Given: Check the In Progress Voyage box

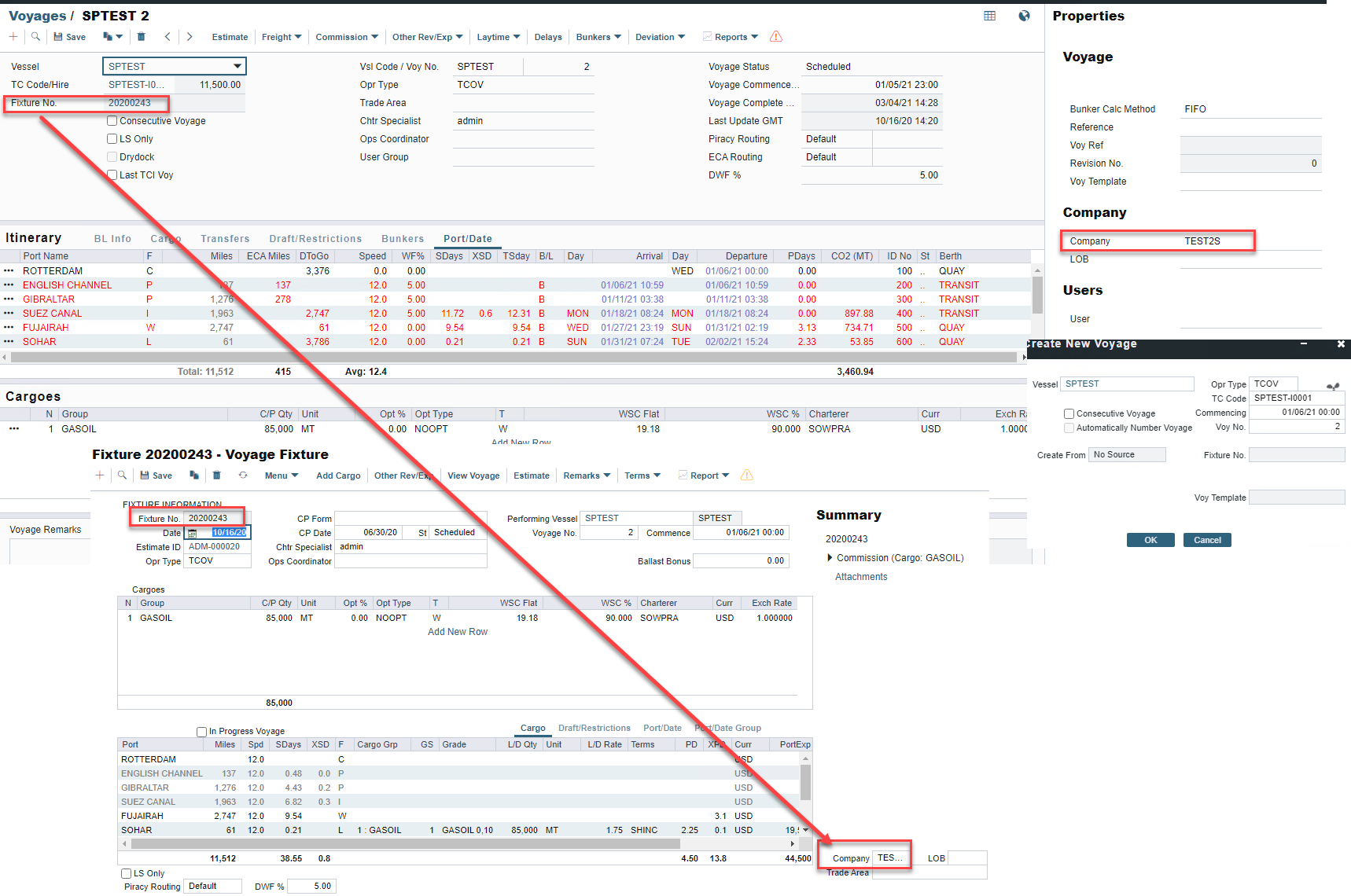Looking at the screenshot, I should pyautogui.click(x=202, y=732).
